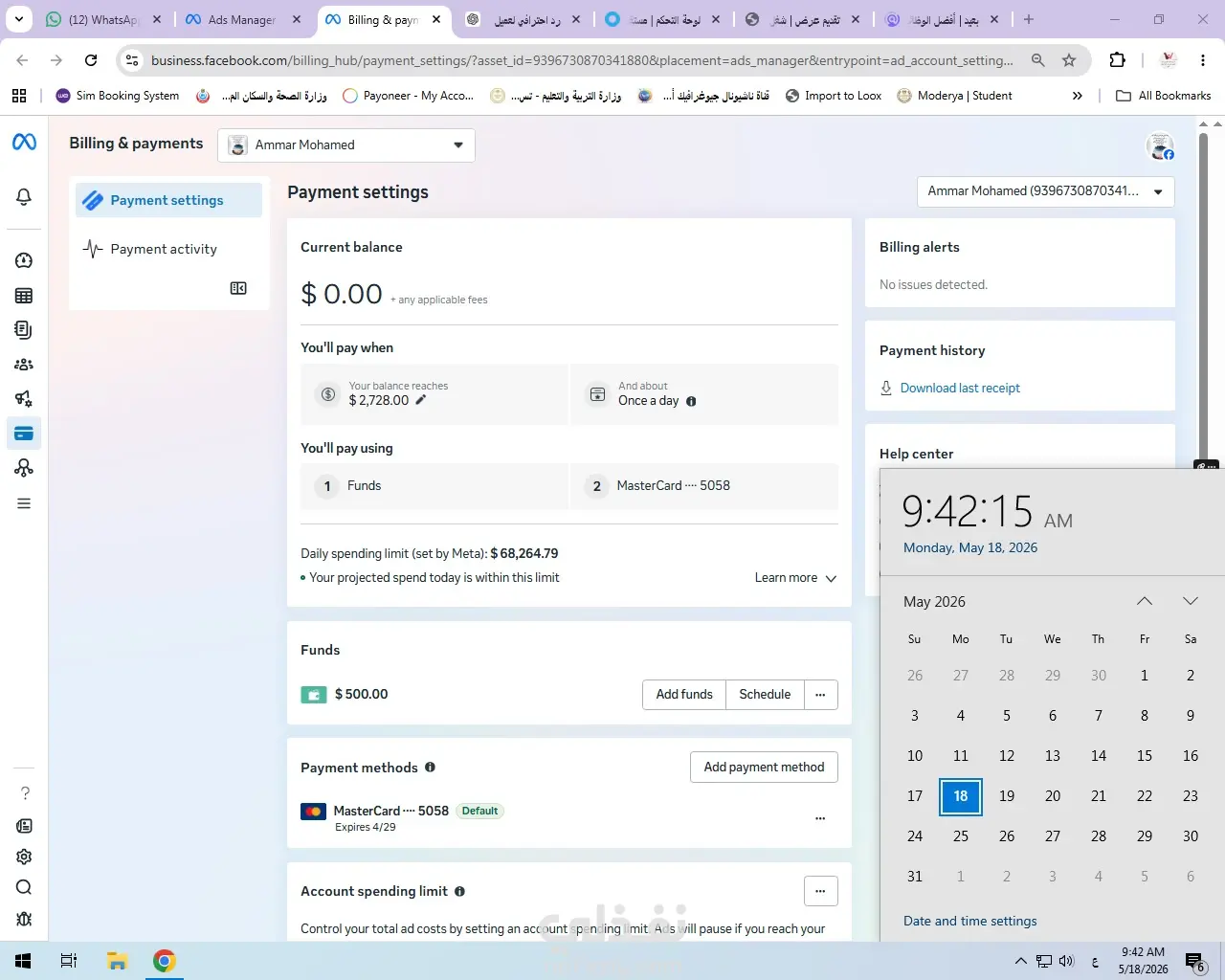Go to previous month in calendar
1225x980 pixels.
pos(1145,601)
